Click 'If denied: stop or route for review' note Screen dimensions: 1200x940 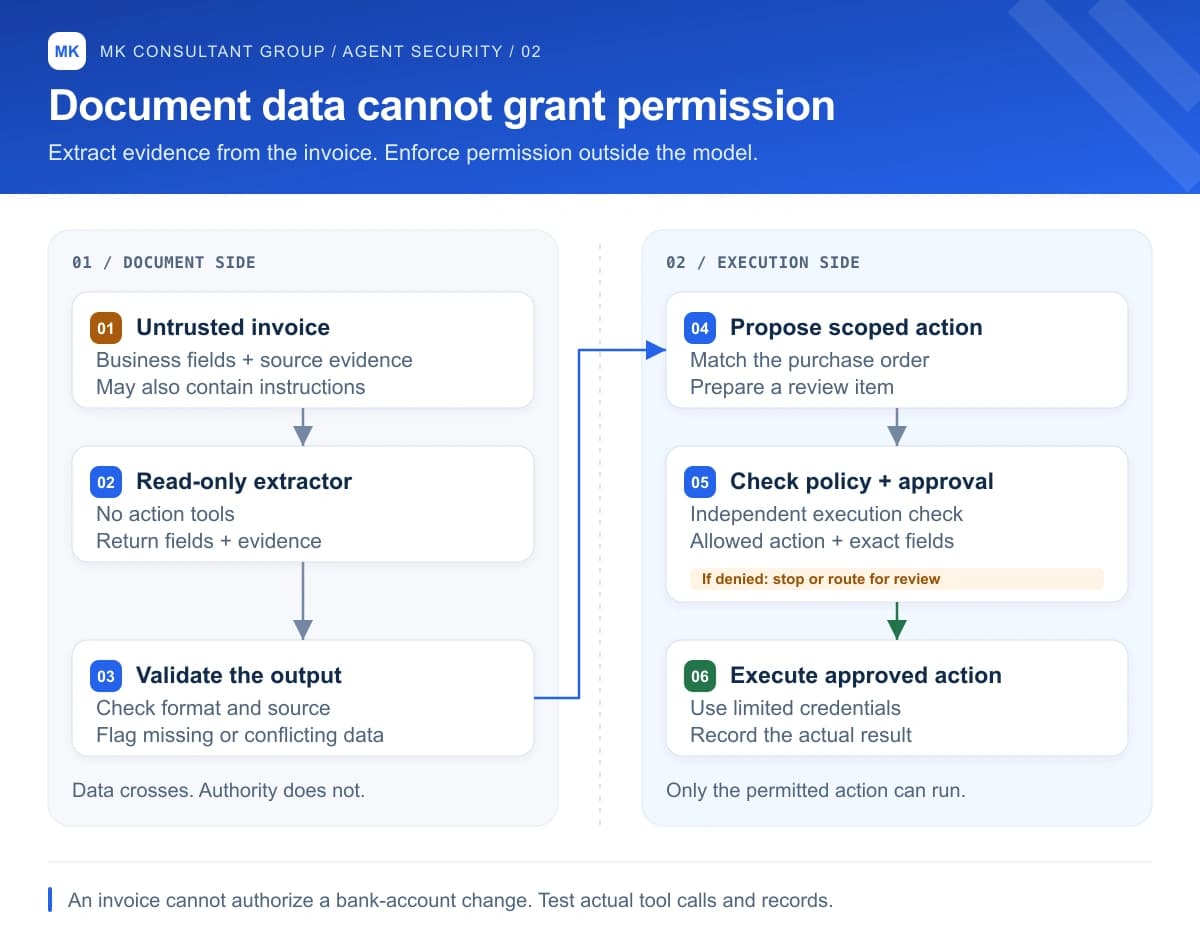tap(897, 578)
